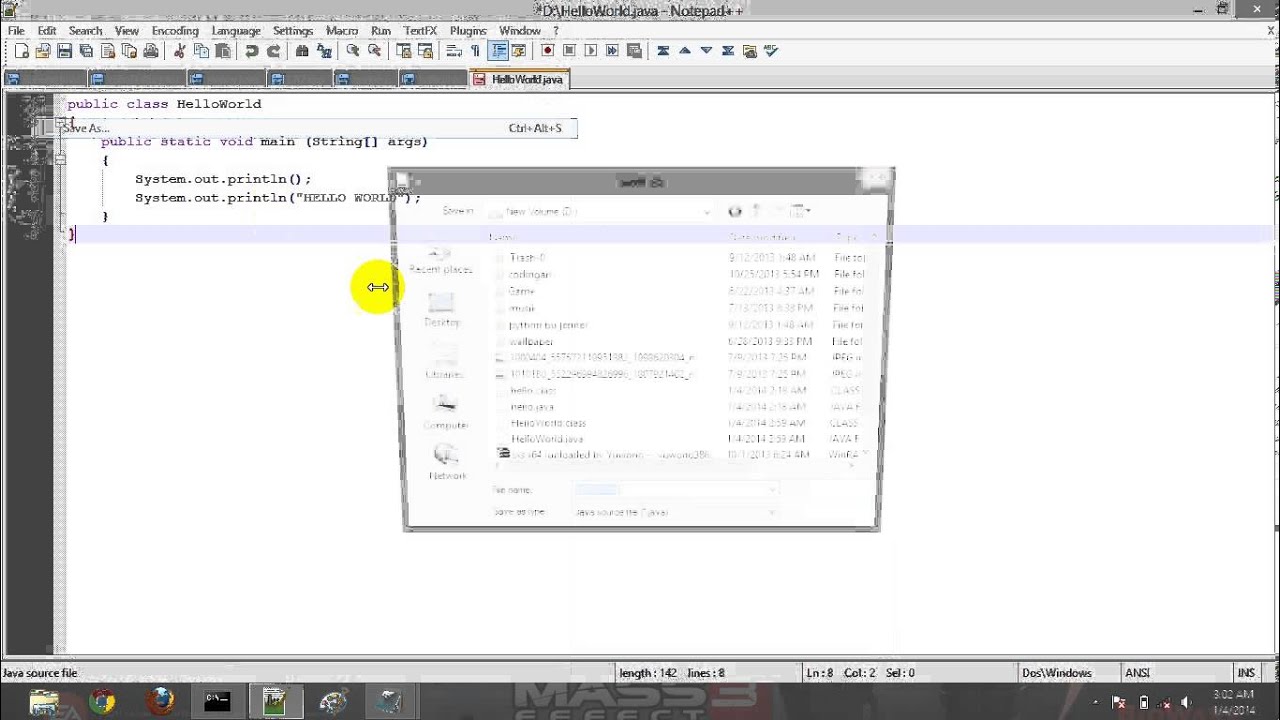Viewport: 1280px width, 720px height.
Task: Toggle synchronize horizontal scrolling icon
Action: (x=425, y=51)
